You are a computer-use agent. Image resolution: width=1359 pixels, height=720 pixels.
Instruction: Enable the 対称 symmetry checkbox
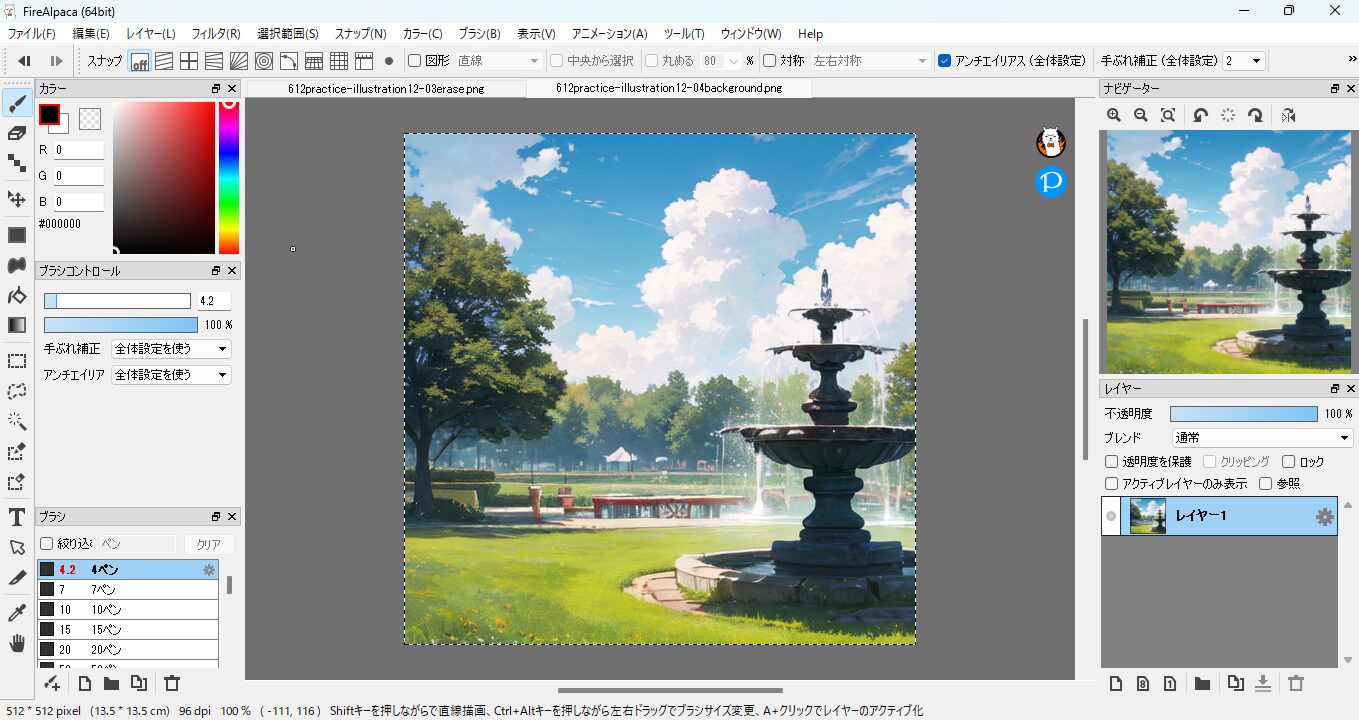[769, 61]
